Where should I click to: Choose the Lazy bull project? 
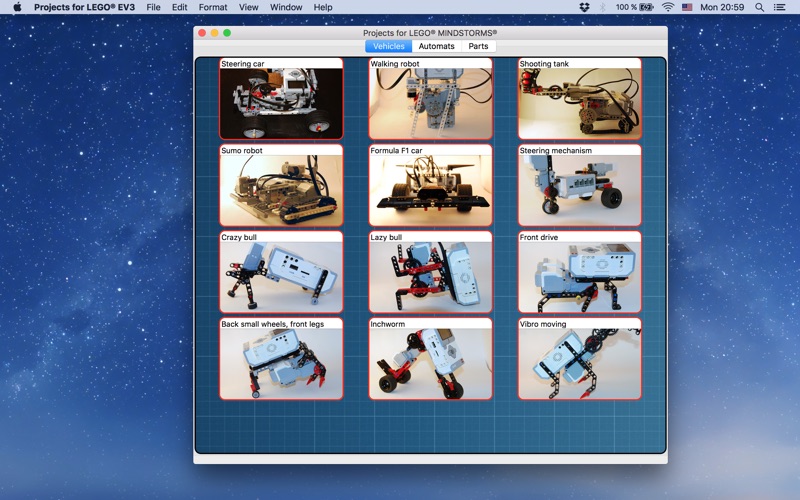pos(431,272)
